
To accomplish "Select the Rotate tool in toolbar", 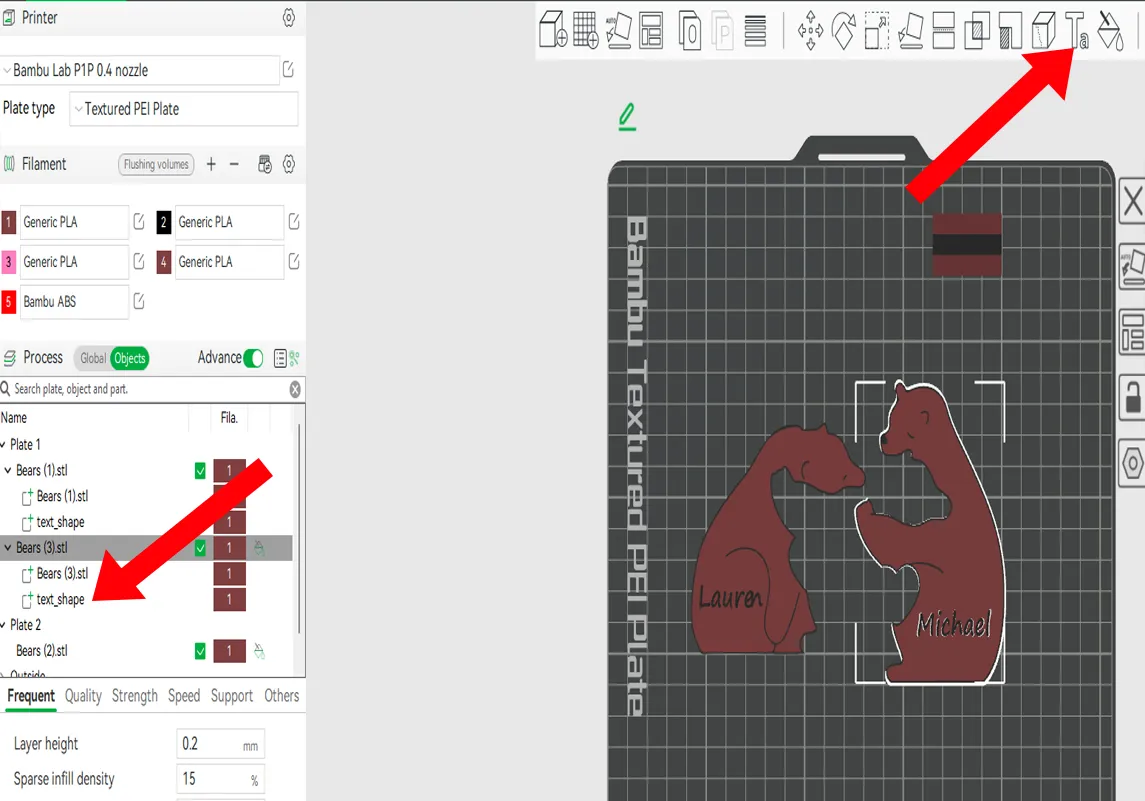I will (843, 31).
